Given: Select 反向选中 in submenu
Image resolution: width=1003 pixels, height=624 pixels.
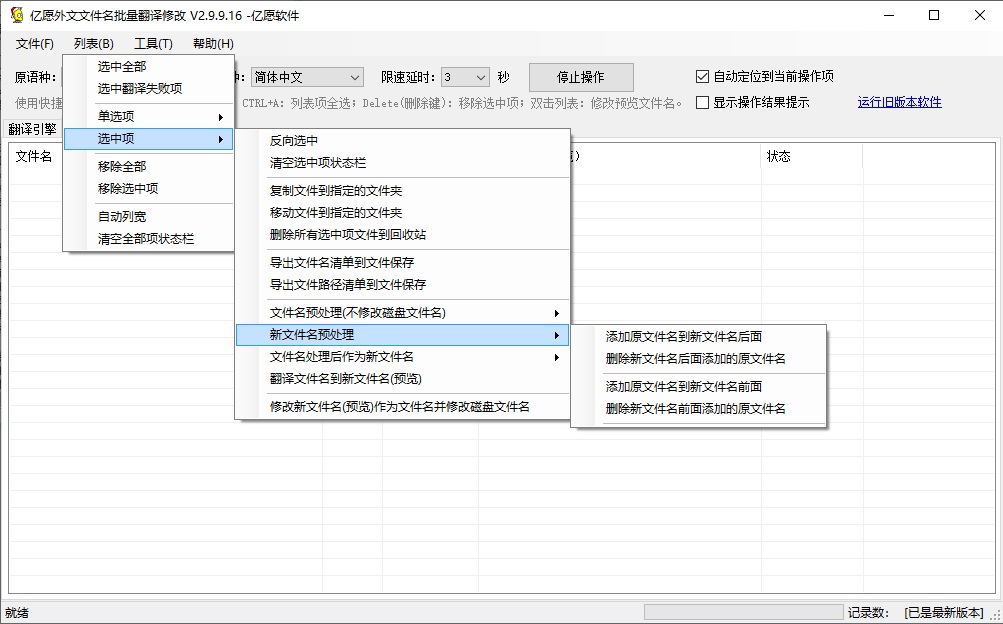Looking at the screenshot, I should click(402, 141).
